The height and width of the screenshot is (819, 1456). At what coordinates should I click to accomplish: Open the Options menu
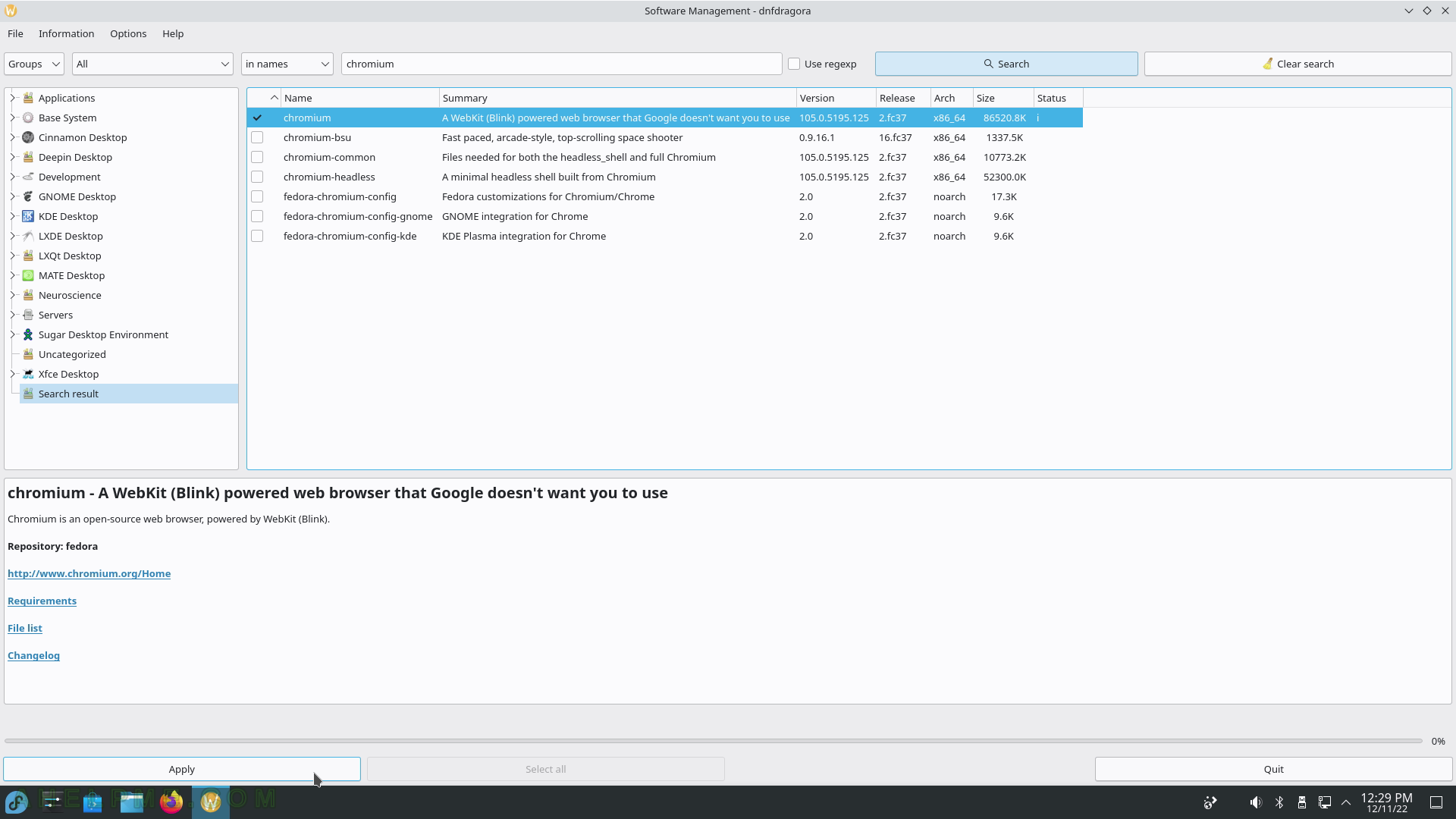[x=128, y=33]
